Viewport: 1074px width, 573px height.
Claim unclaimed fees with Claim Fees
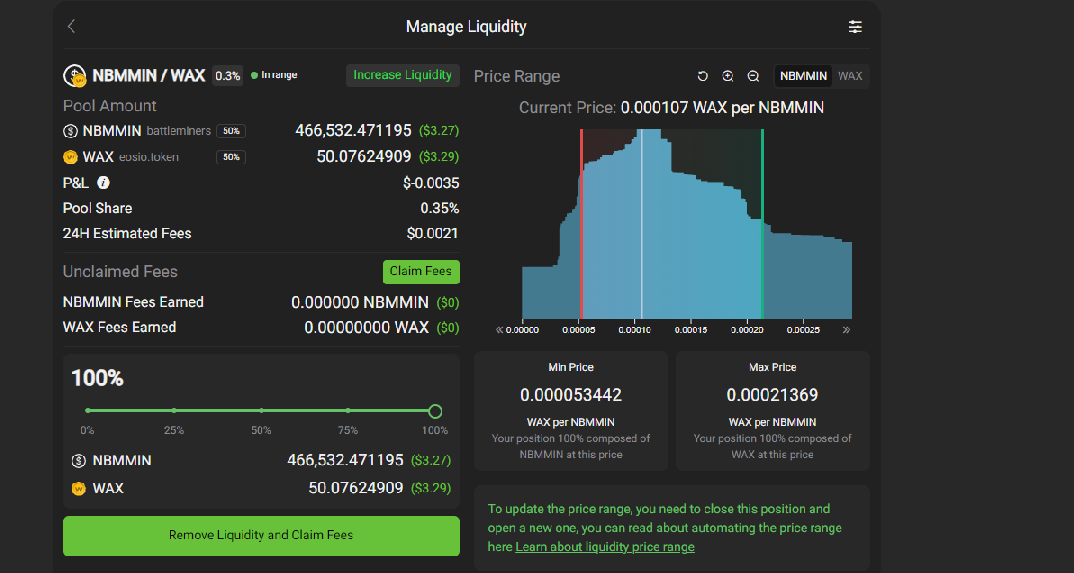(421, 272)
